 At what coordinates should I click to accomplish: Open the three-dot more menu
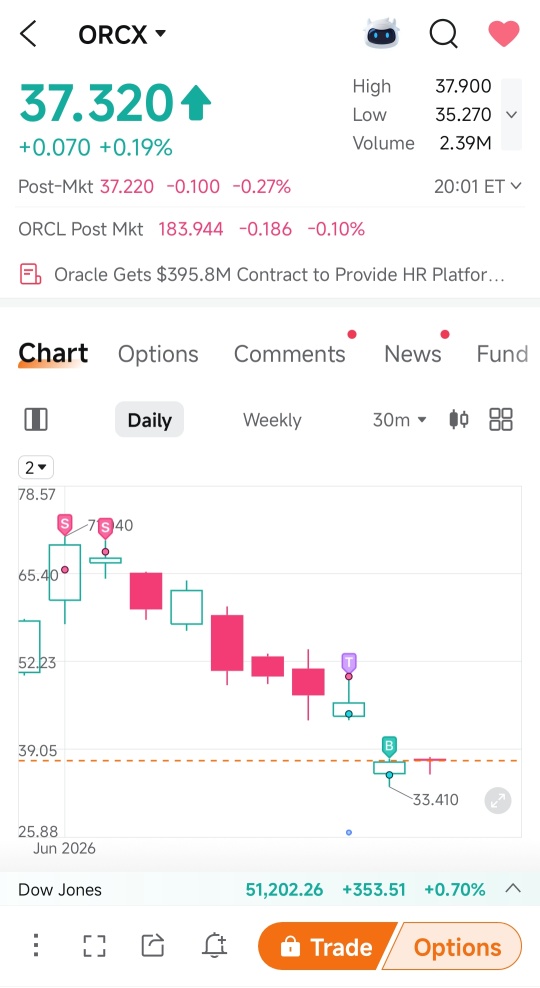point(36,945)
